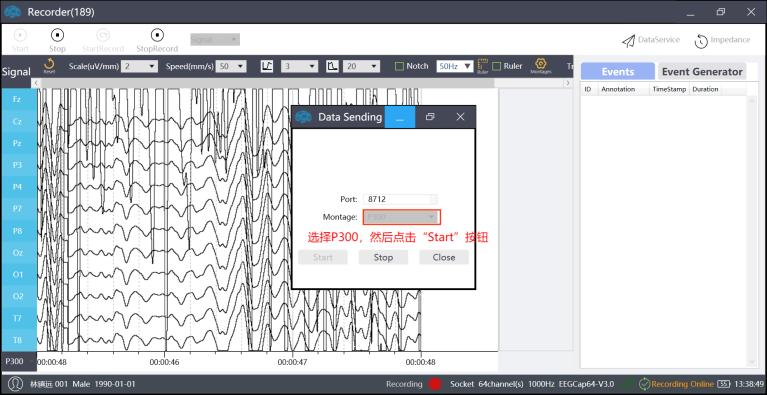Click the Stop button in Data Sending

coord(383,257)
